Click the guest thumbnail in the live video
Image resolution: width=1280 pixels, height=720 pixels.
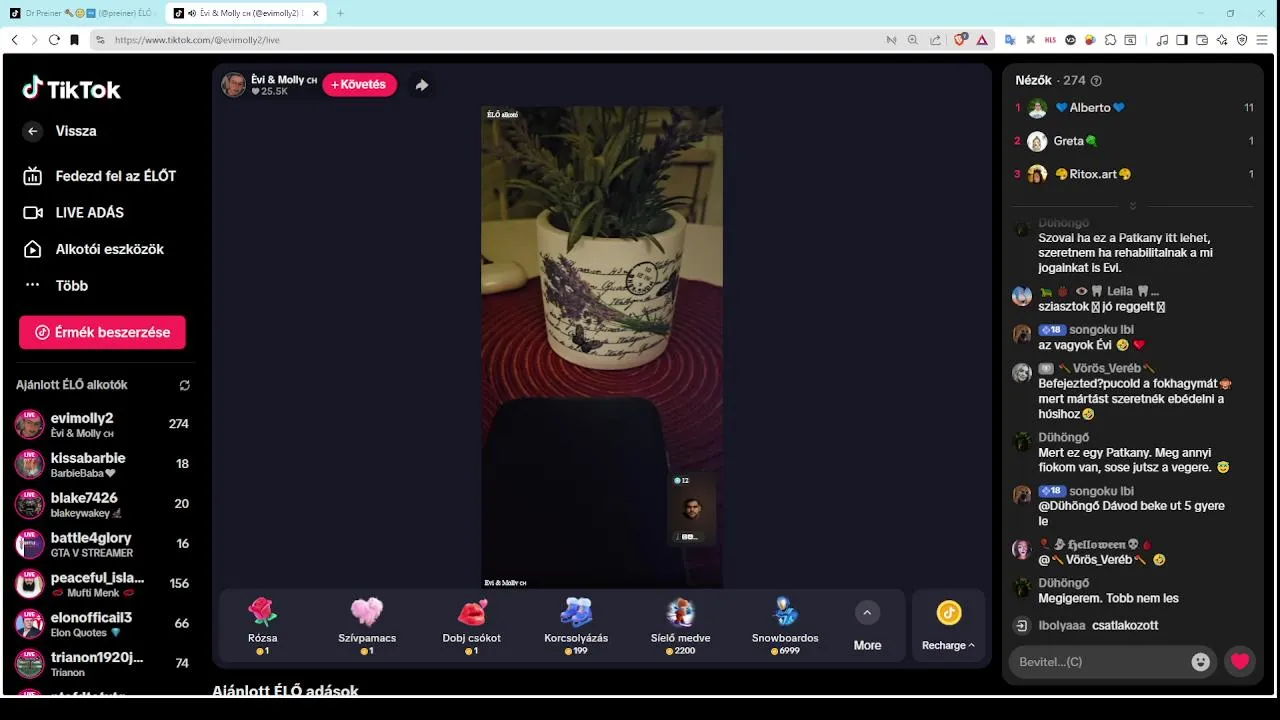(x=691, y=508)
